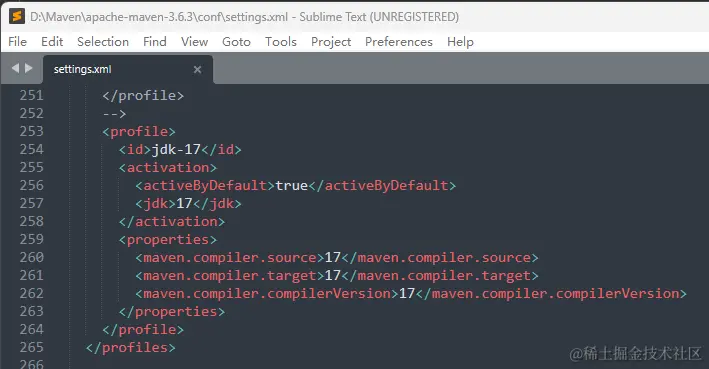Go to next tab with right arrow
The width and height of the screenshot is (709, 369).
coord(29,68)
